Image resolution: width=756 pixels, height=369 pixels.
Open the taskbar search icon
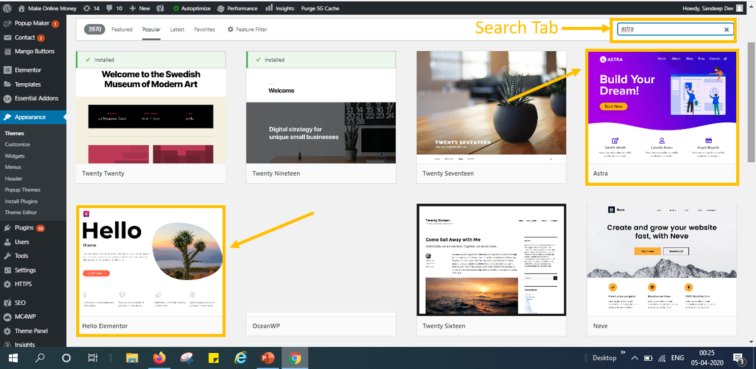point(40,358)
